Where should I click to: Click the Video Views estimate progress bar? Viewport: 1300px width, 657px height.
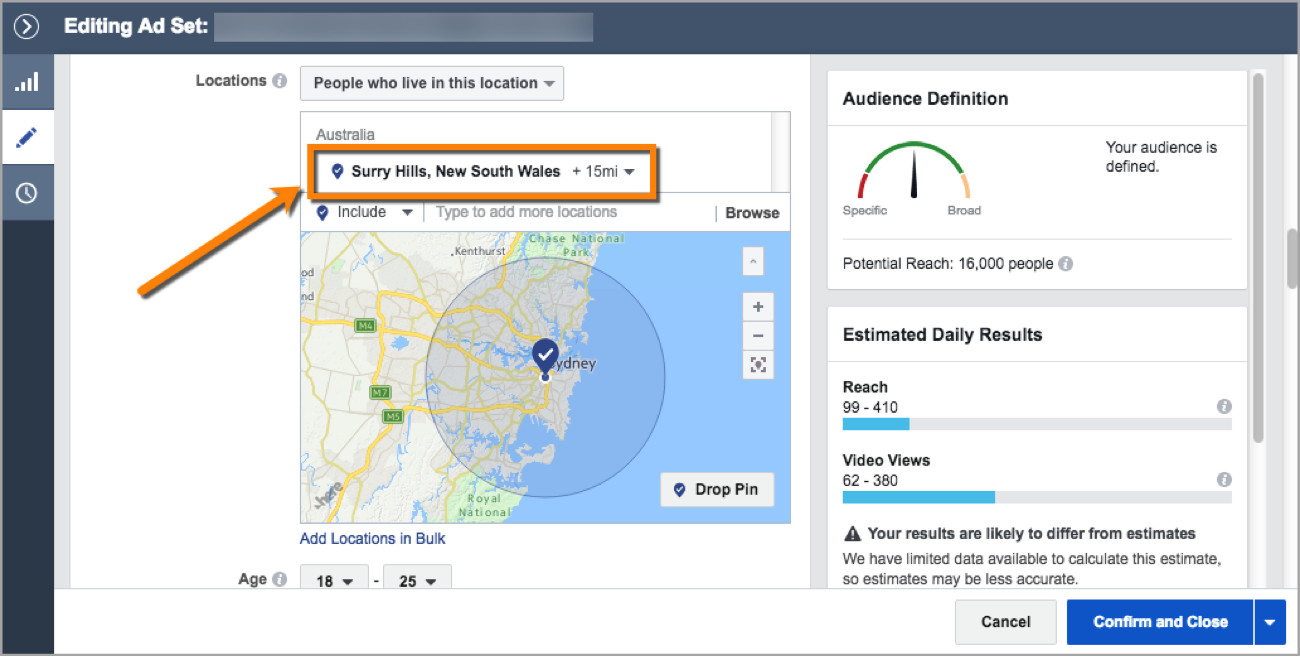[1037, 497]
